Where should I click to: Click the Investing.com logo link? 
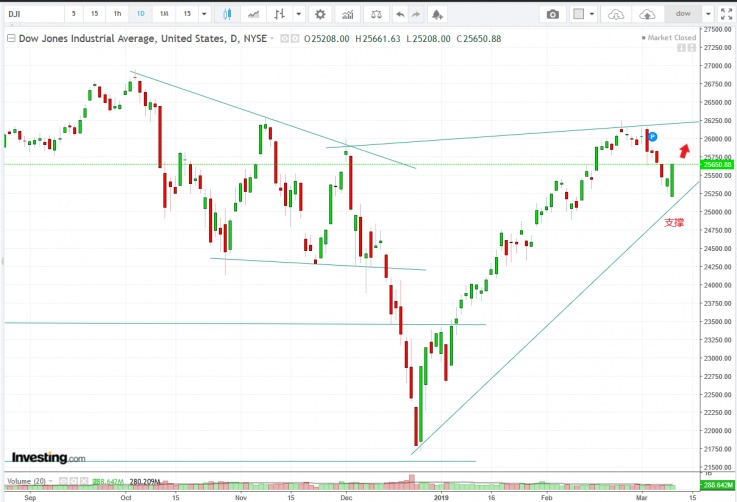[x=48, y=457]
